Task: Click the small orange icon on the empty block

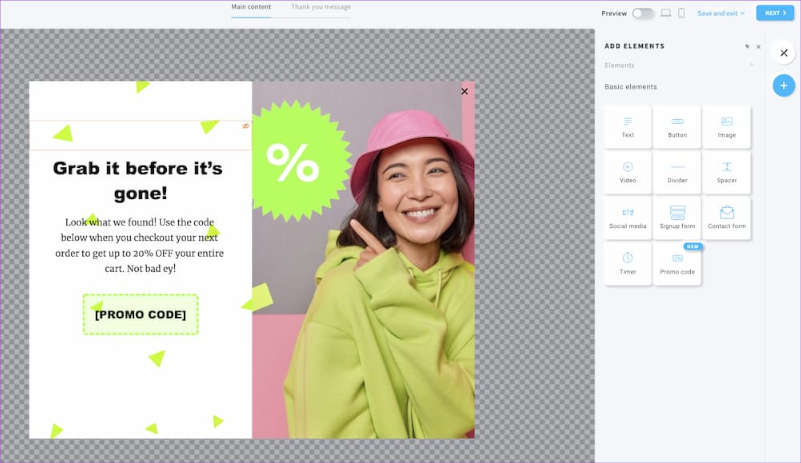Action: coord(246,126)
